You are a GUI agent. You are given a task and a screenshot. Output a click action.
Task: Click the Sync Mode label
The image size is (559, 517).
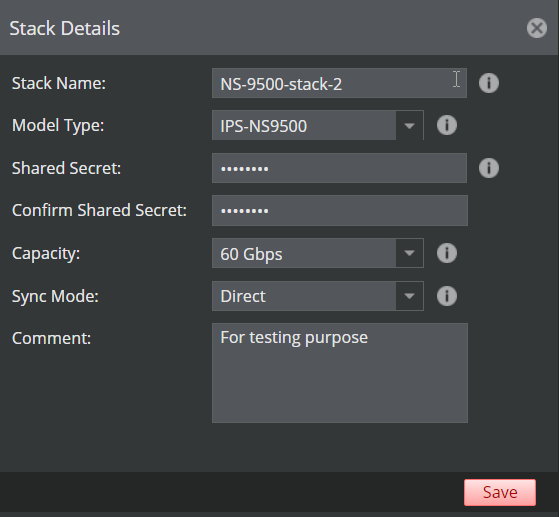click(x=55, y=296)
